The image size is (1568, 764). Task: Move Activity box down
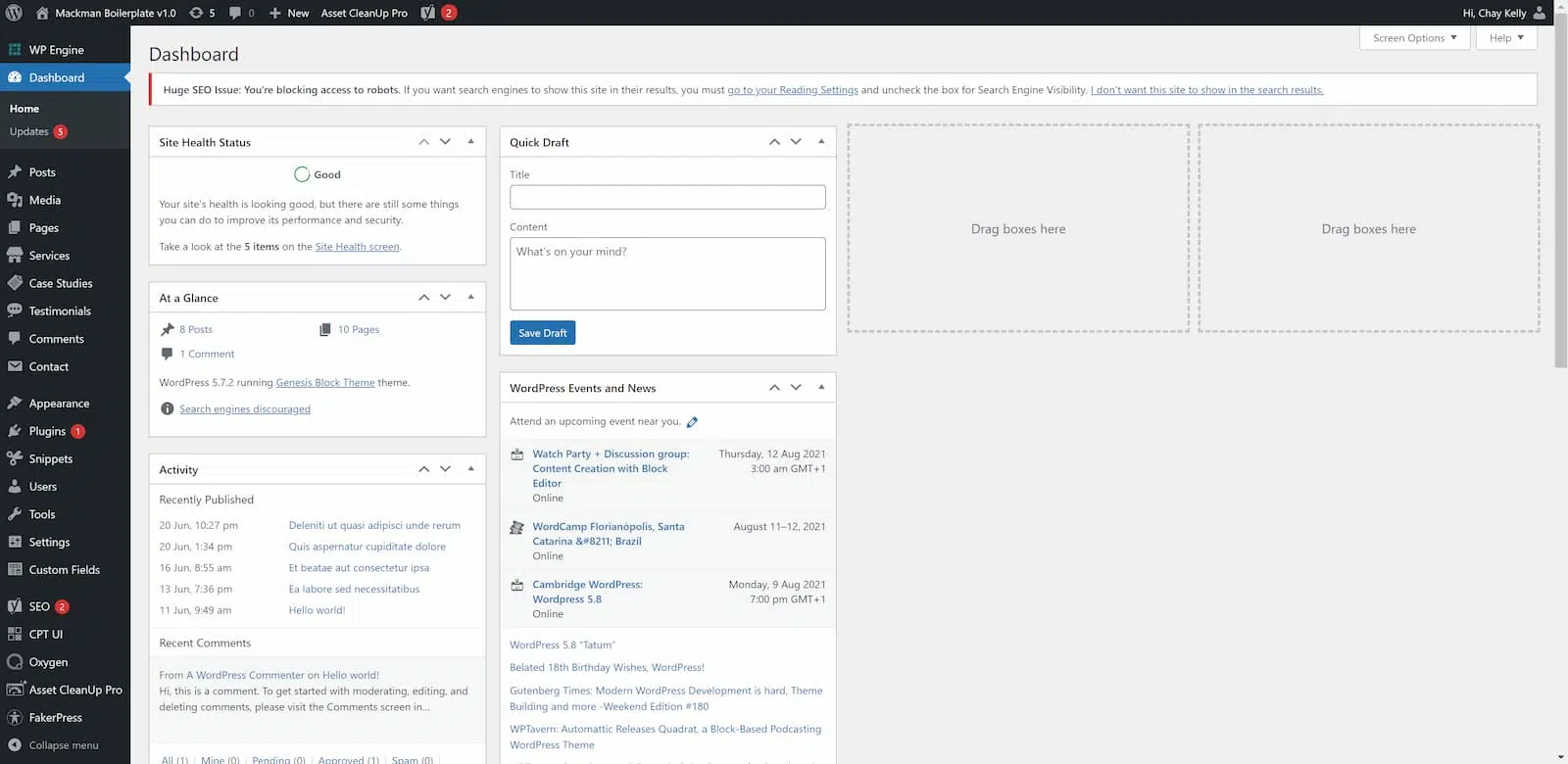click(x=445, y=469)
